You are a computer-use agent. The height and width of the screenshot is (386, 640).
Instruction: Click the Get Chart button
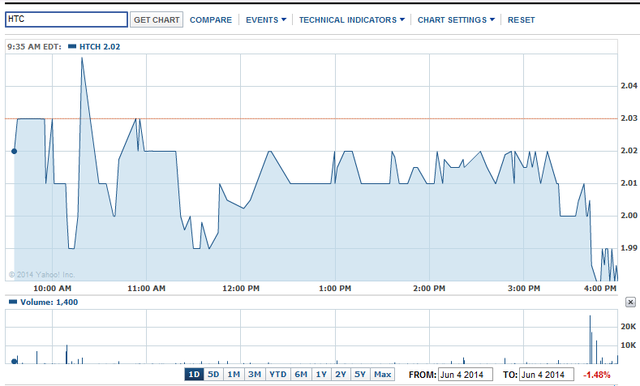157,20
